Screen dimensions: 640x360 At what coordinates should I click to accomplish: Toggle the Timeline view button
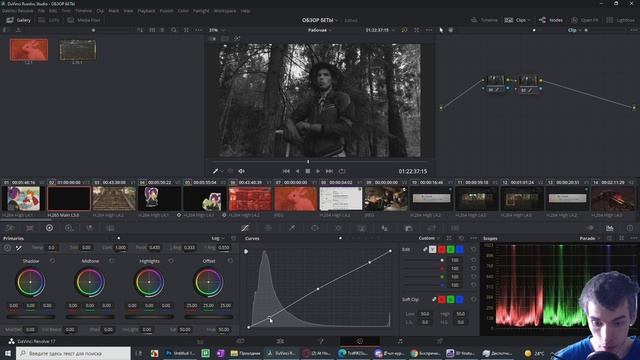[x=484, y=20]
